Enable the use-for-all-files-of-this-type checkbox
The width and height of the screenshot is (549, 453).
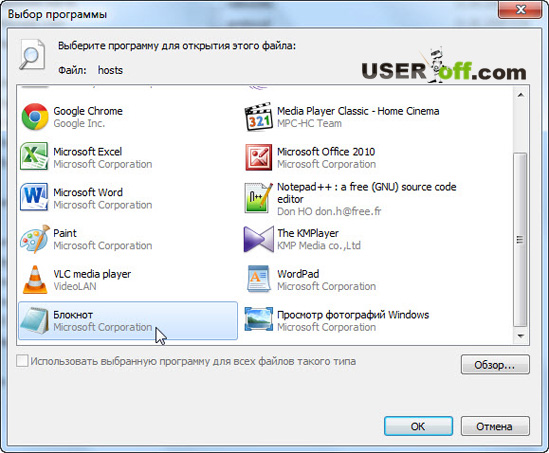click(22, 361)
